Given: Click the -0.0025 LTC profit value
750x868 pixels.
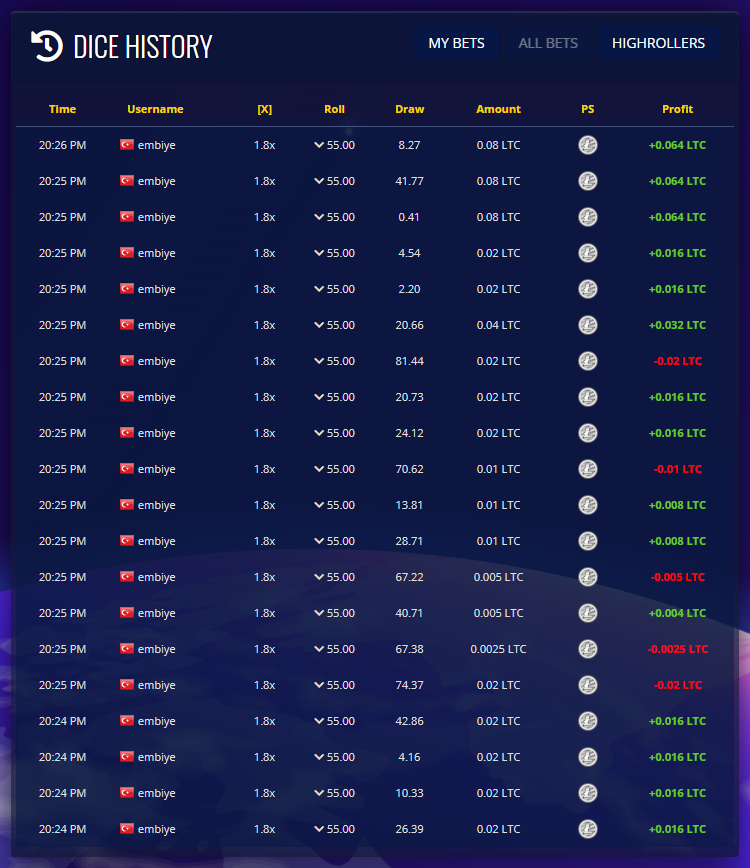Looking at the screenshot, I should click(677, 649).
